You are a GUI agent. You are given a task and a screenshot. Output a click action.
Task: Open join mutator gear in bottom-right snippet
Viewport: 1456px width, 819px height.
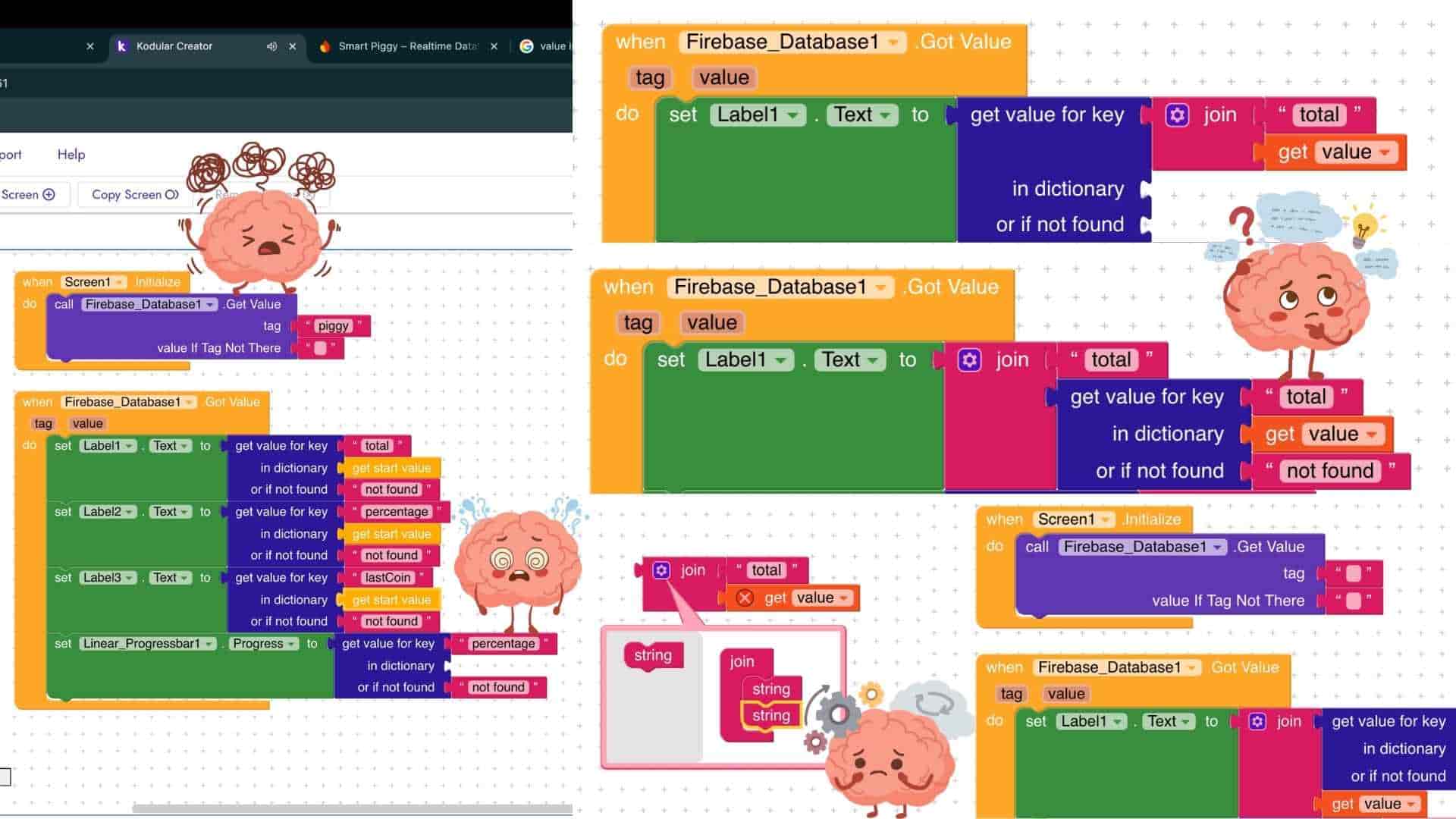[x=1257, y=722]
